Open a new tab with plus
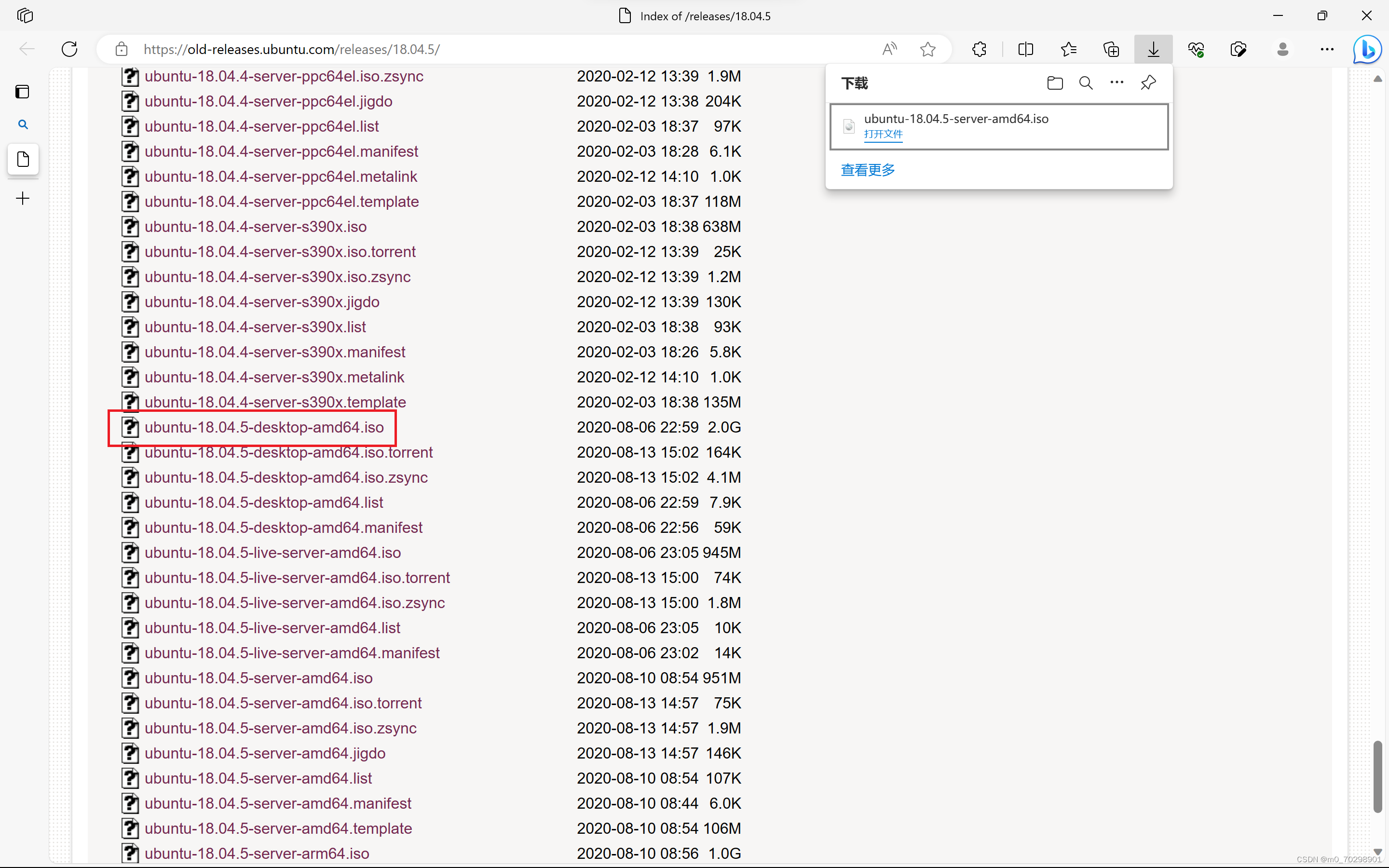 (x=23, y=199)
